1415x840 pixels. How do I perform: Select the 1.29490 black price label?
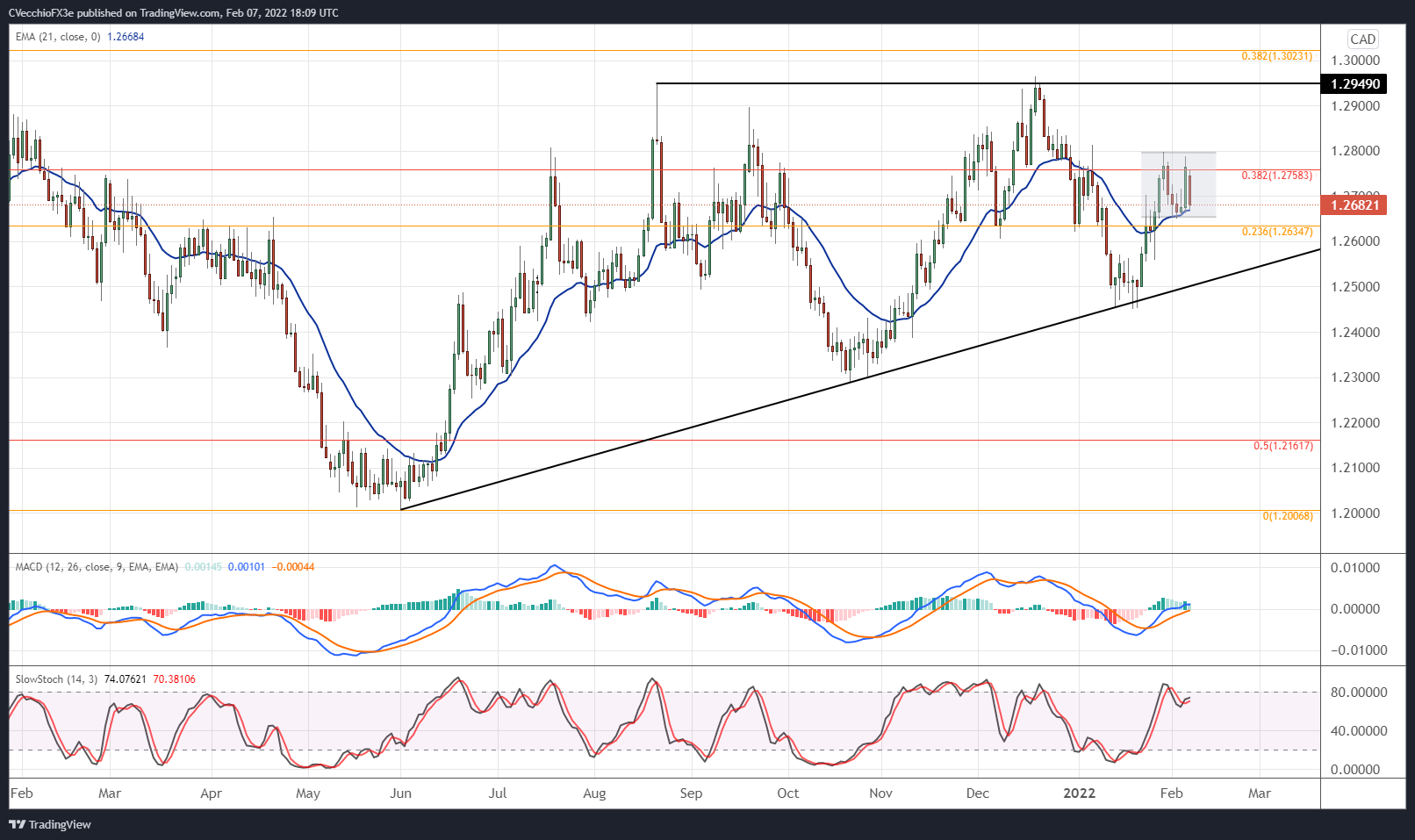1354,84
